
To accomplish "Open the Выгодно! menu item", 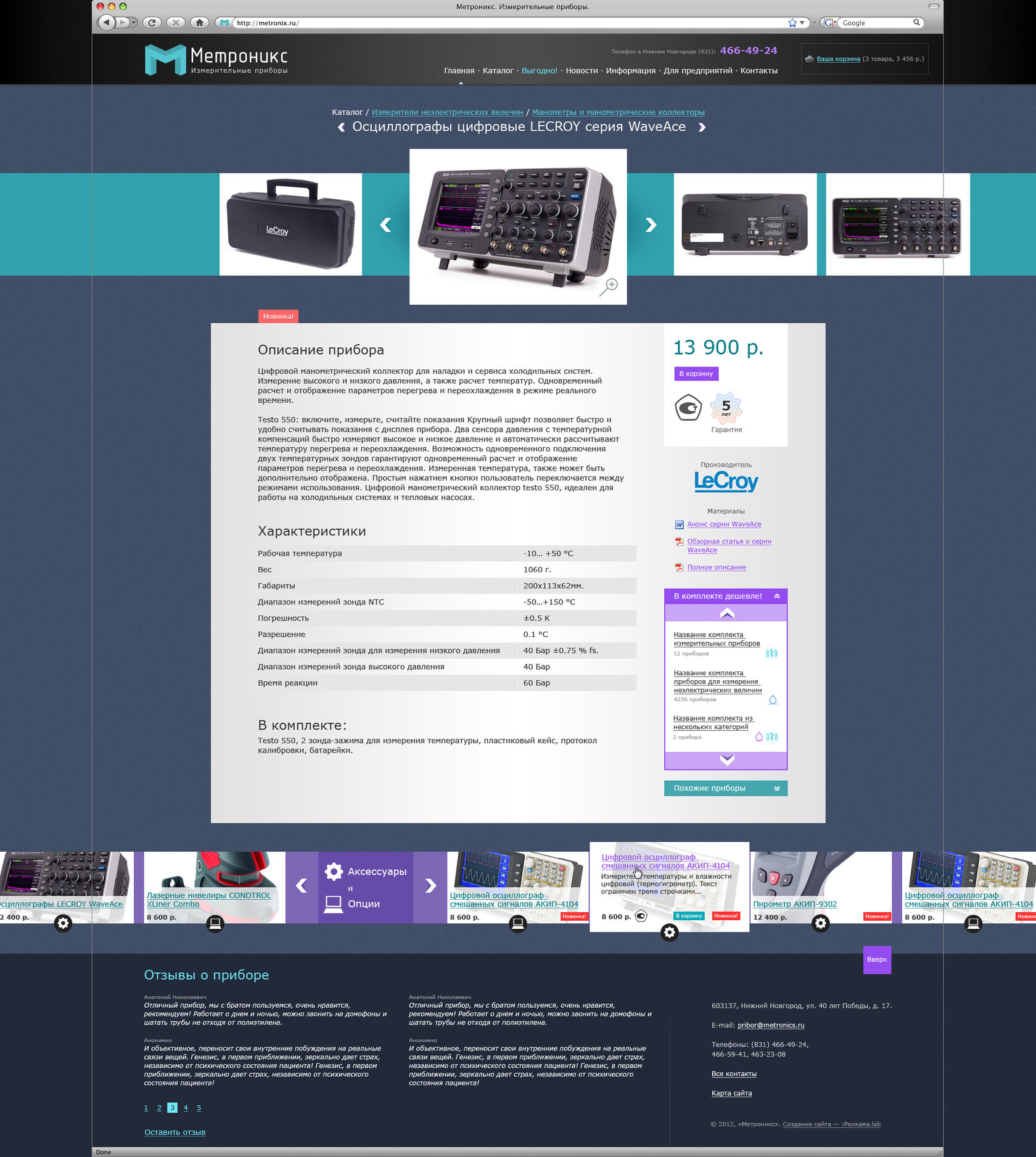I will point(539,71).
